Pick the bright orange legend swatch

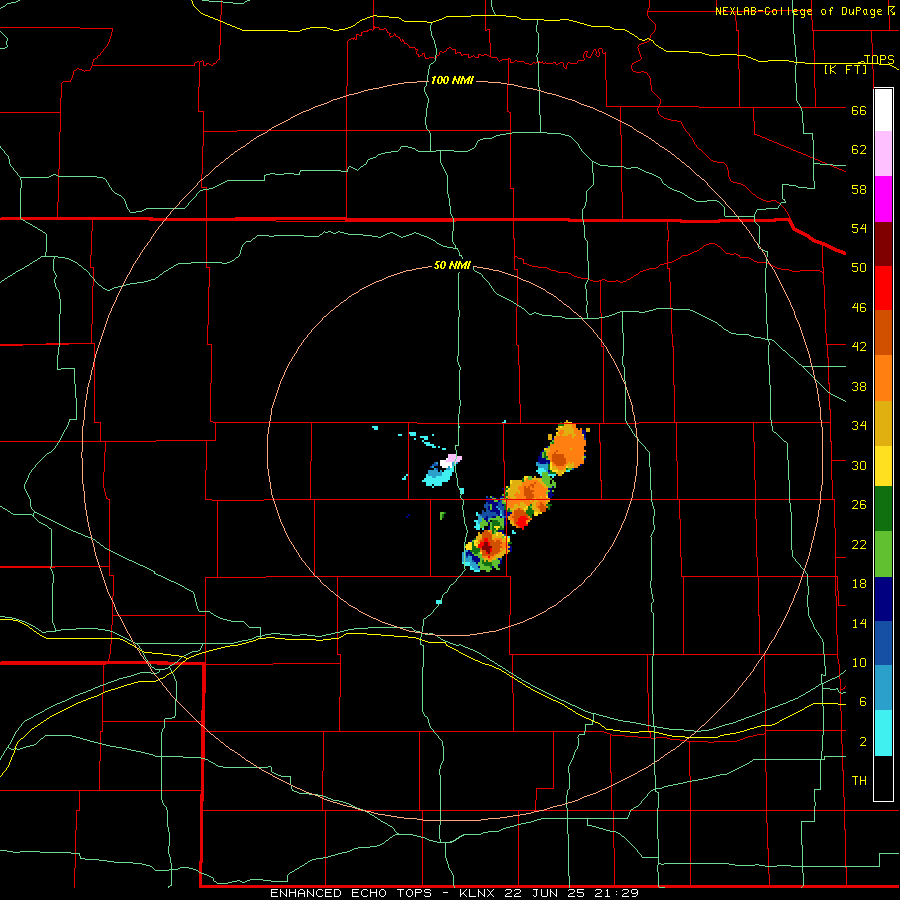pos(883,378)
